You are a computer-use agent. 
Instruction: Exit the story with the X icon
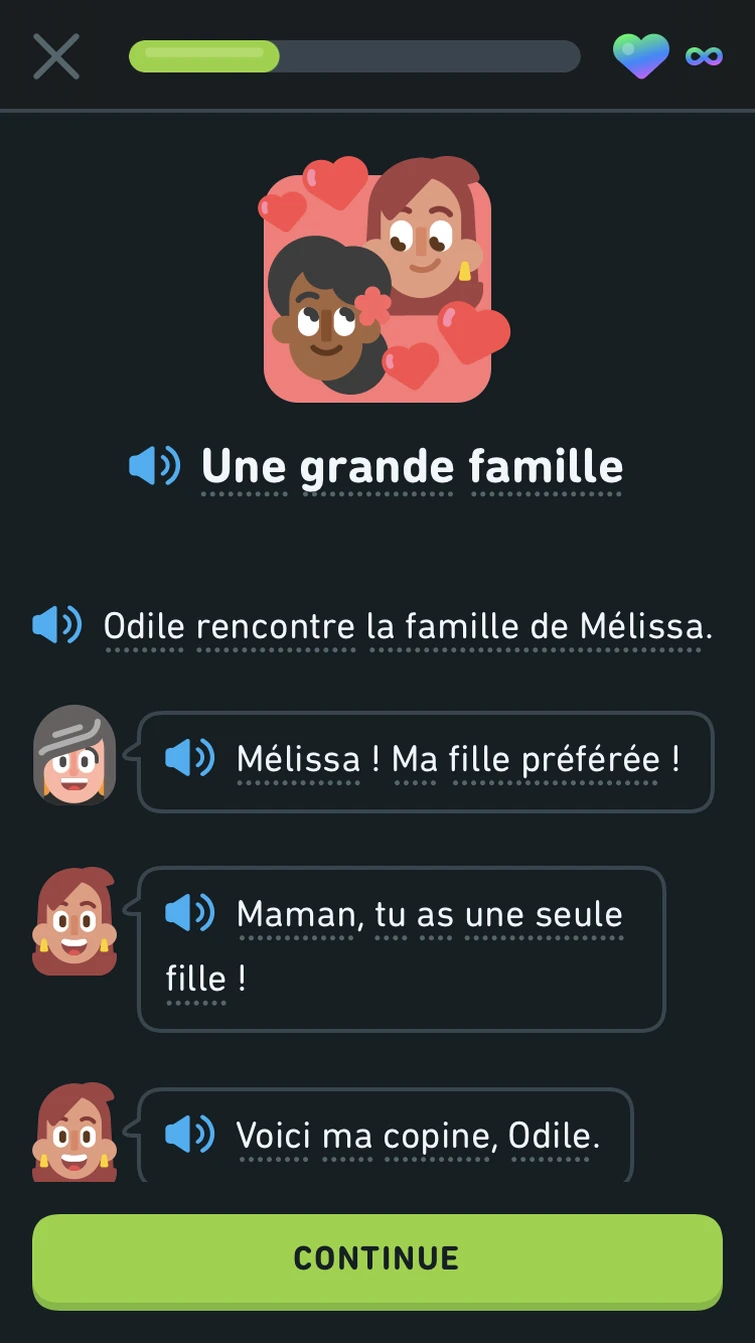(56, 56)
